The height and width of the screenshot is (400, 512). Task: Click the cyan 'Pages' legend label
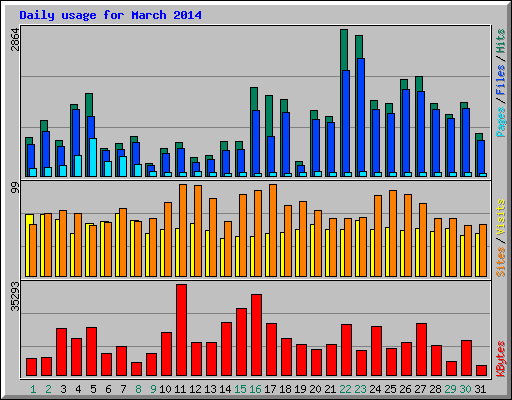click(501, 122)
